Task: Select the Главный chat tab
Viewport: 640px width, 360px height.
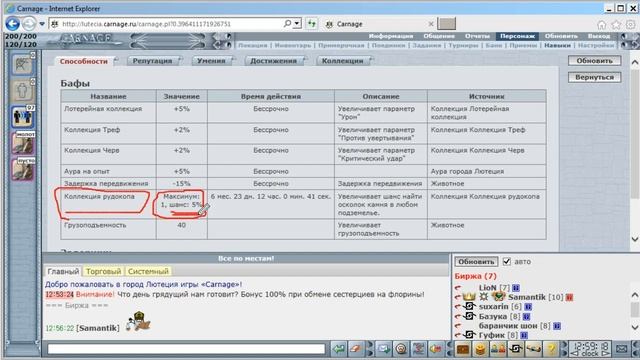Action: tap(63, 271)
